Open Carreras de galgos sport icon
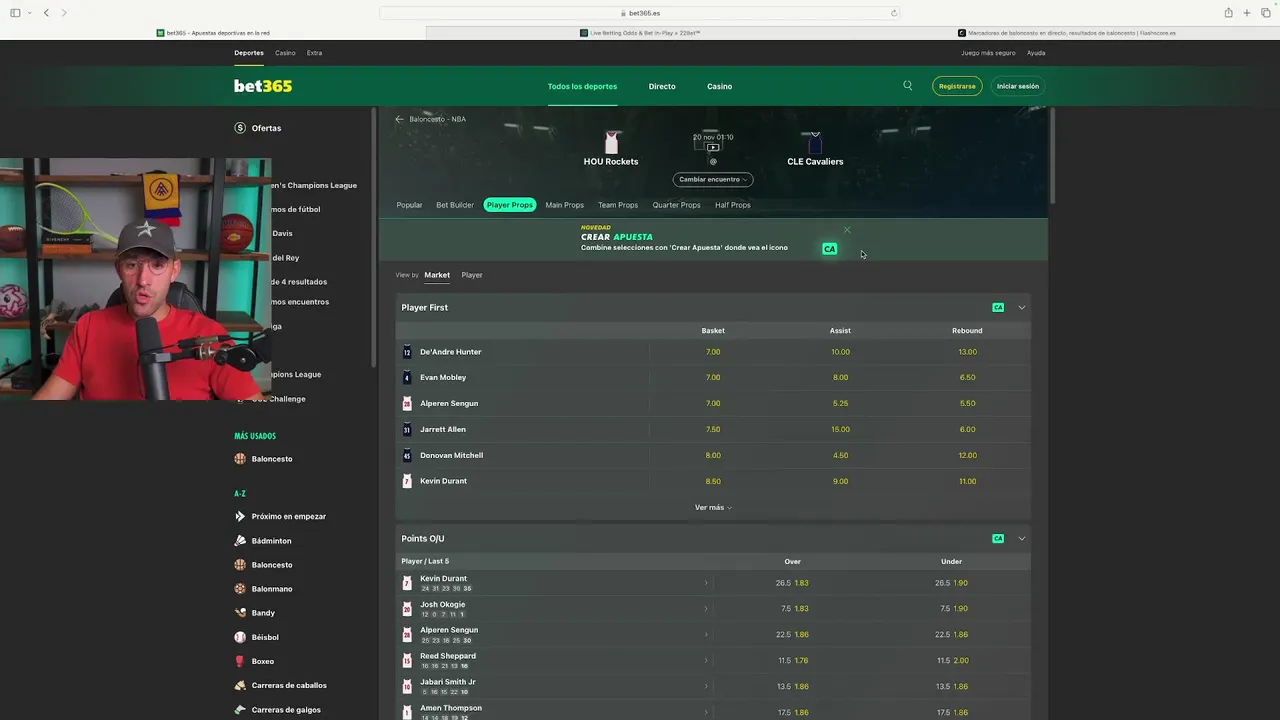The height and width of the screenshot is (720, 1280). [240, 709]
